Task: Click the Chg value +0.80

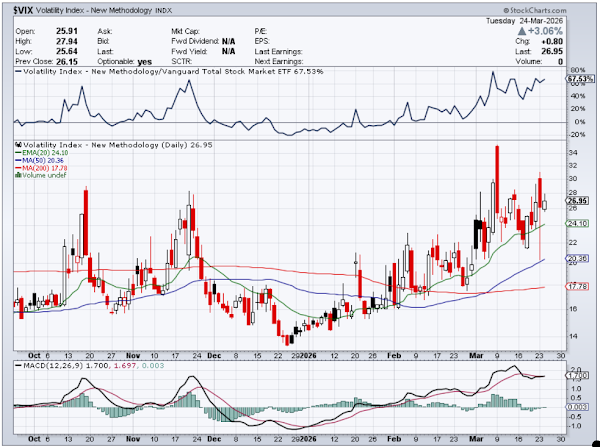Action: pos(552,41)
